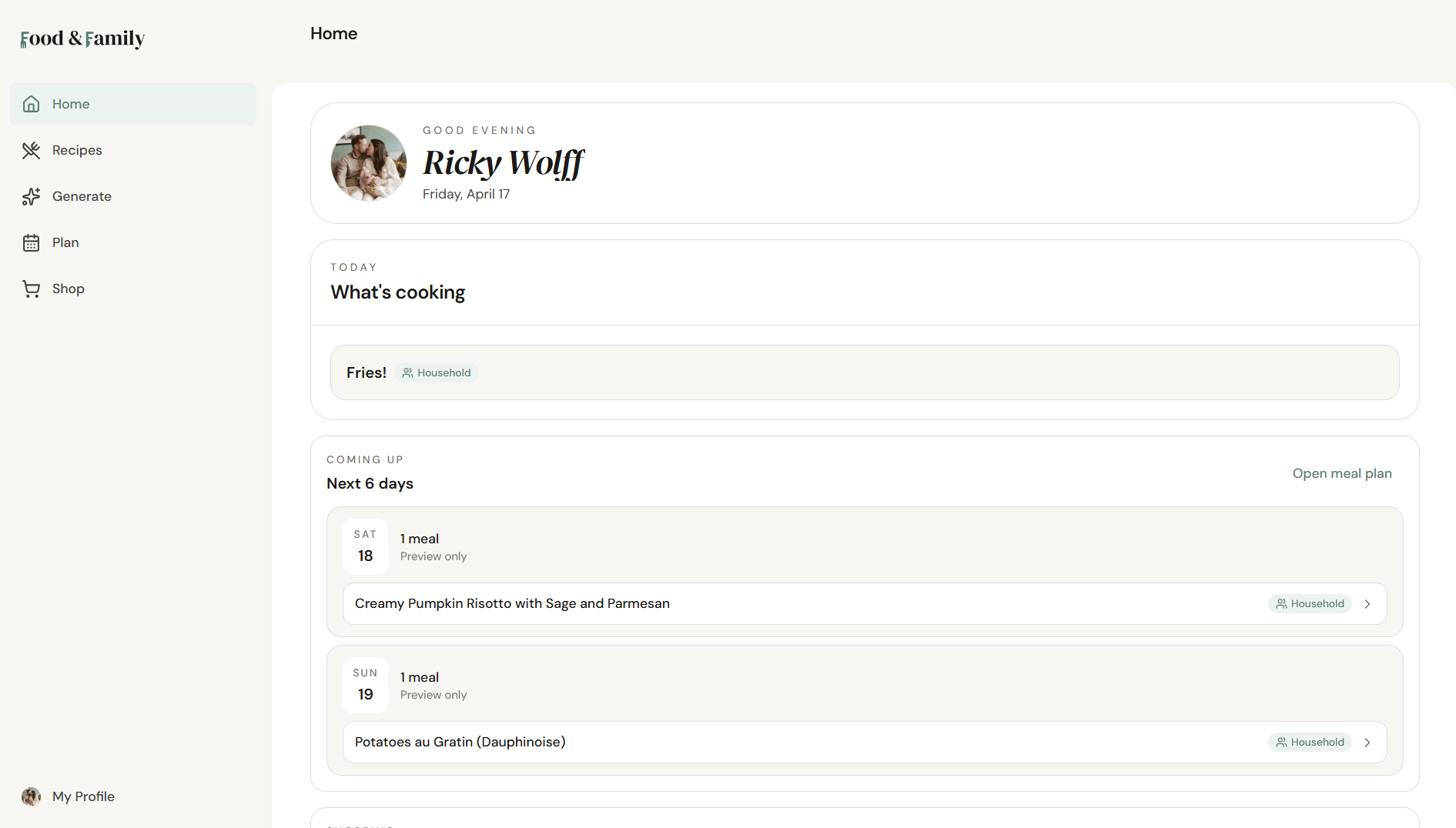Expand the Potatoes au Gratin chevron

1367,743
